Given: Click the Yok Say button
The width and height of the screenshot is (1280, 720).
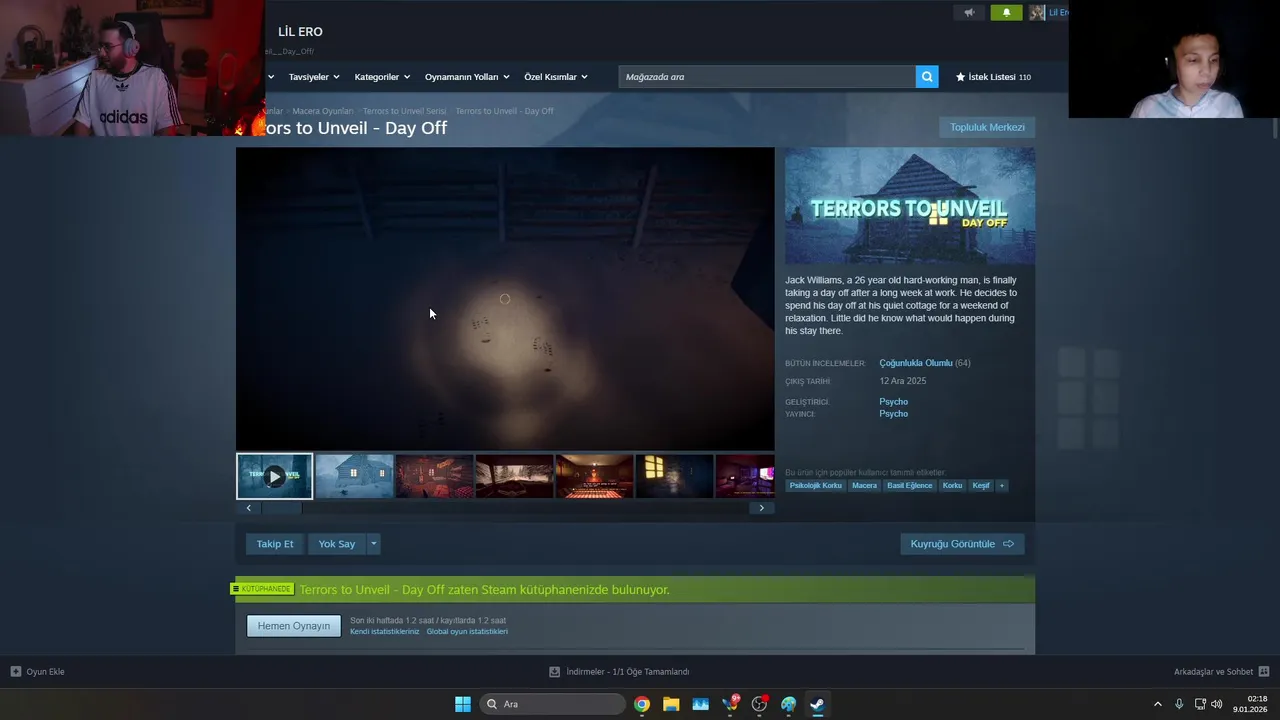Looking at the screenshot, I should point(337,544).
